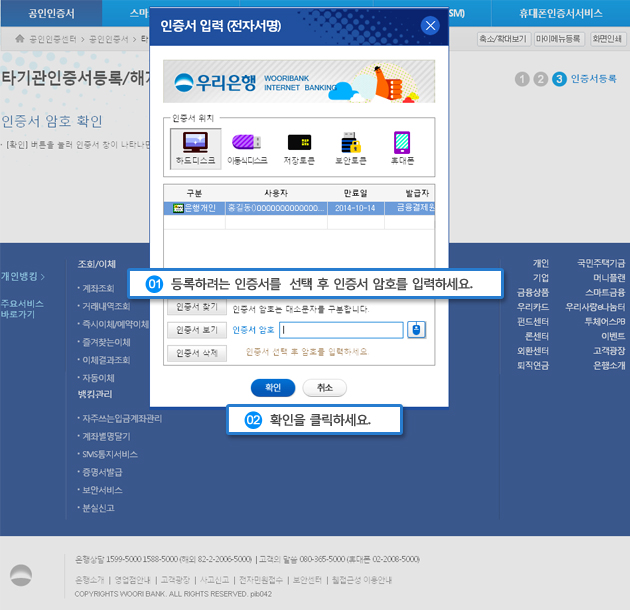Click the 취소 cancel button

tap(325, 388)
